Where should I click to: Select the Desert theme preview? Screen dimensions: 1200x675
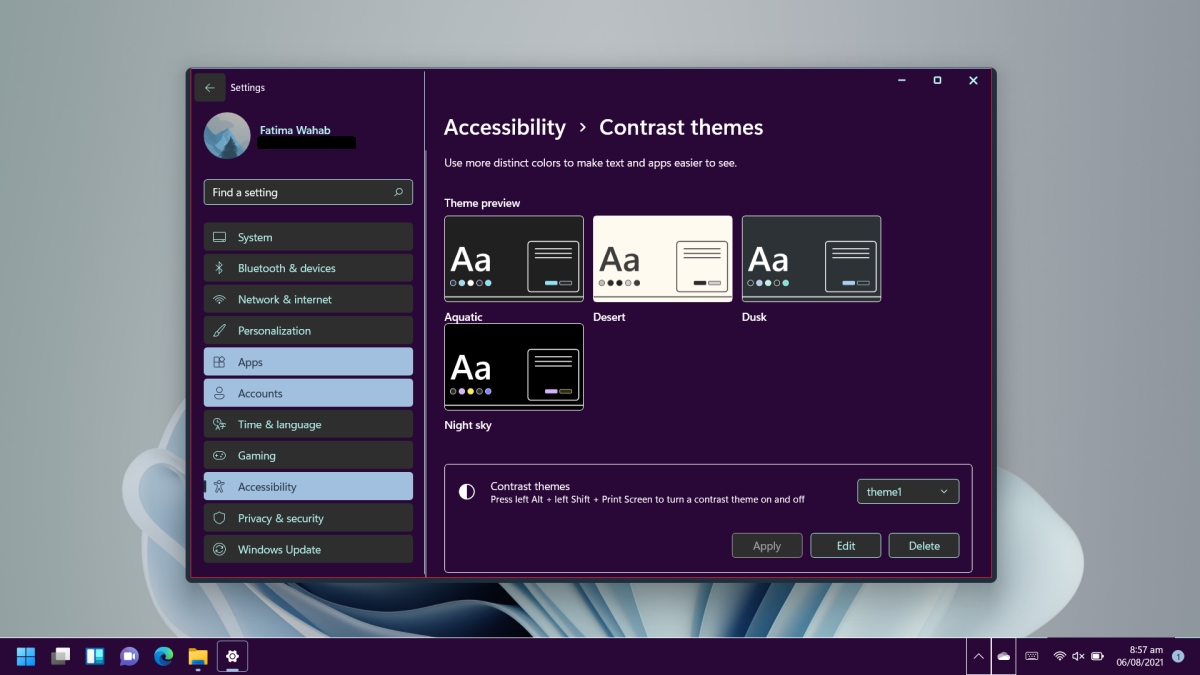click(663, 258)
